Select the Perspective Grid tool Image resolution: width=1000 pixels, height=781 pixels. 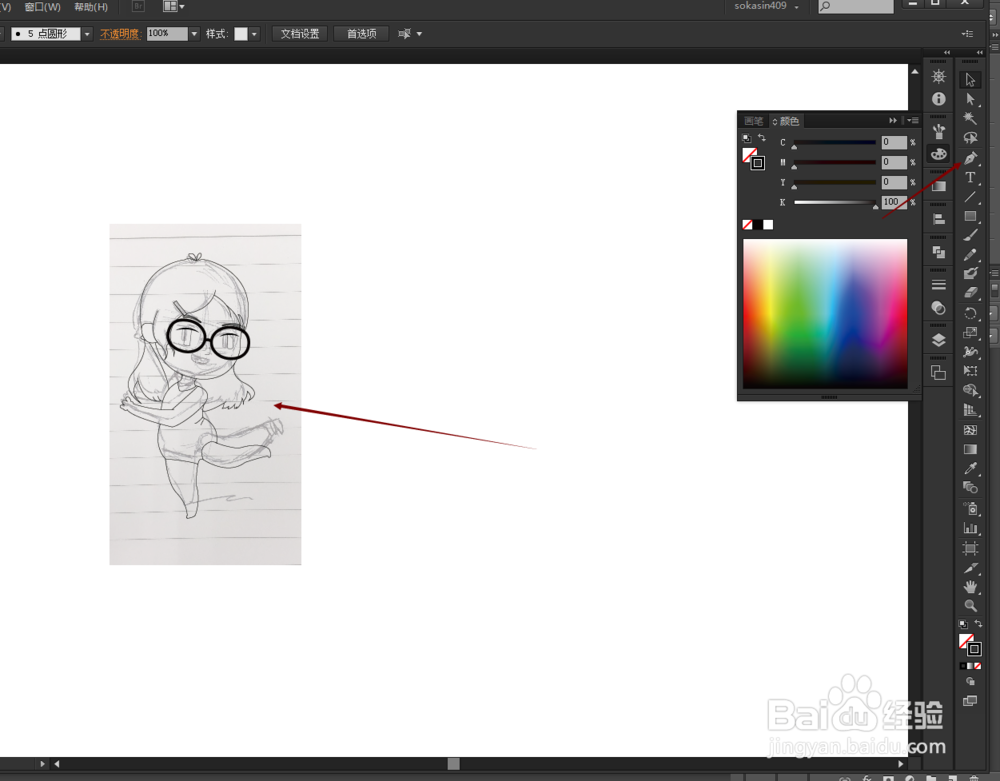[970, 410]
